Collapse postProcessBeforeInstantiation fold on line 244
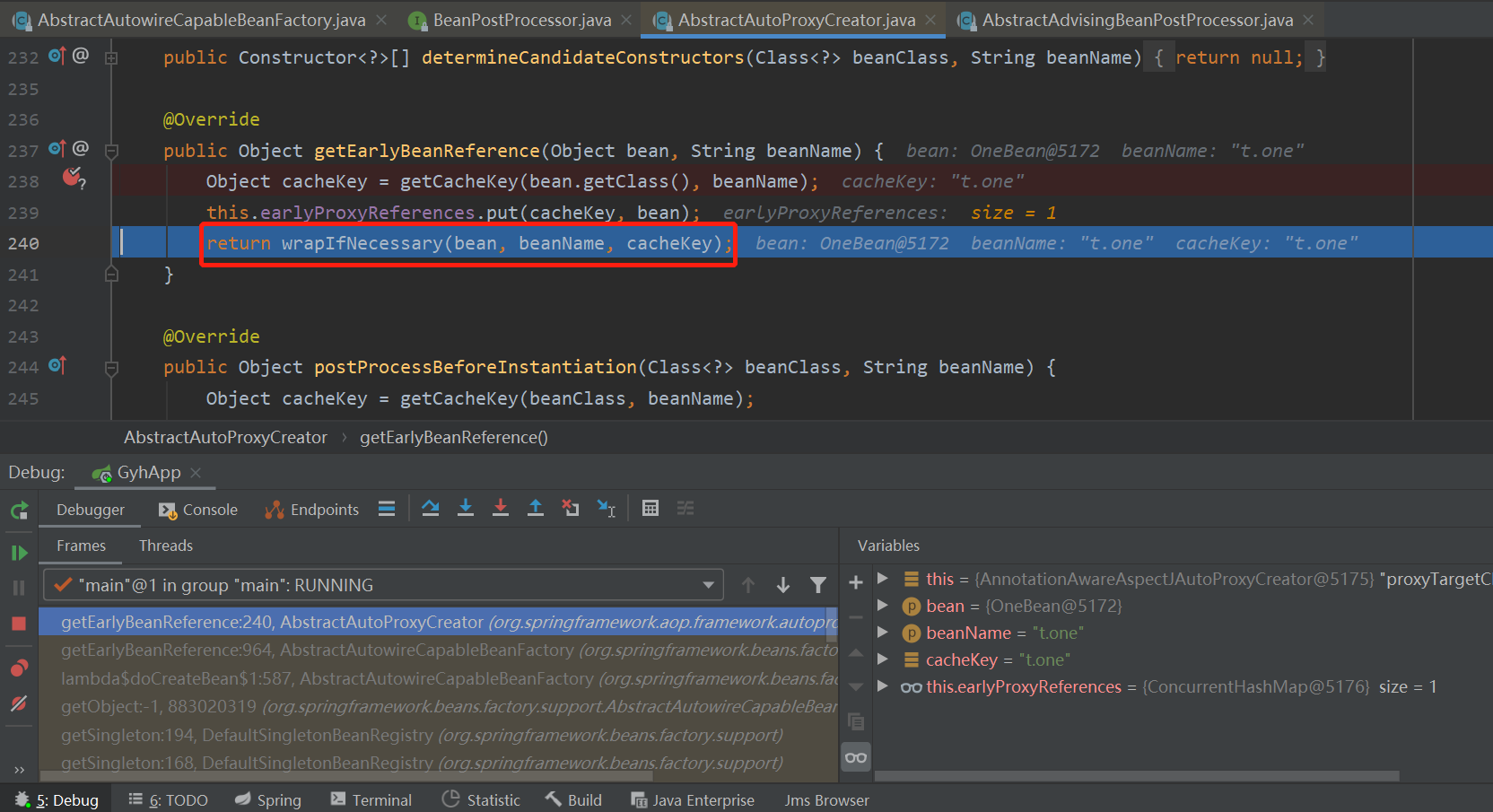This screenshot has height=812, width=1493. click(111, 368)
